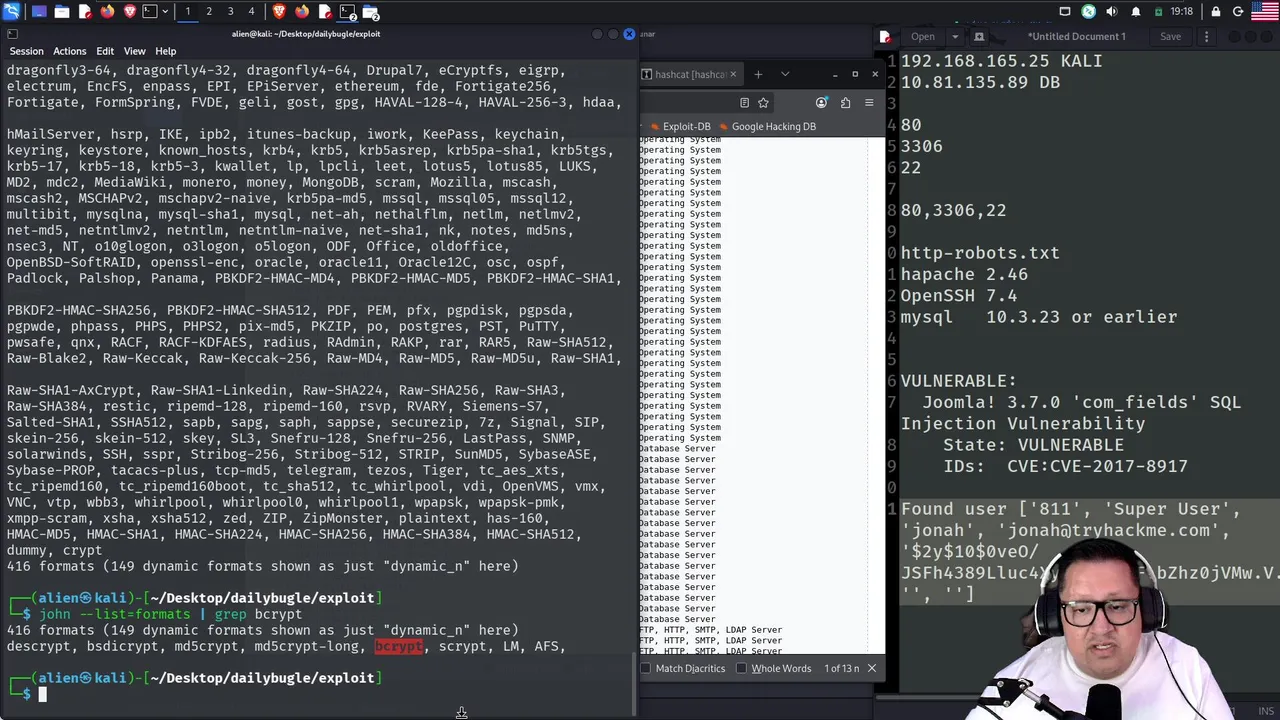
Task: Open the Session menu in the terminal
Action: [x=26, y=51]
